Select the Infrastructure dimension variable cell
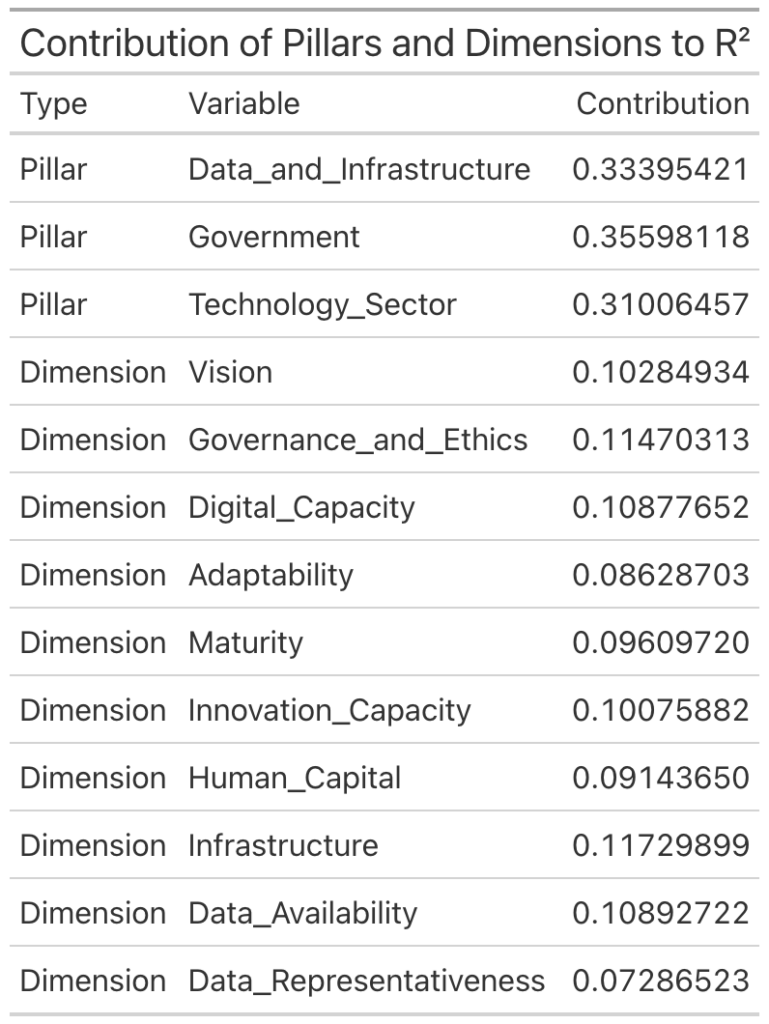Image resolution: width=769 pixels, height=1024 pixels. [283, 846]
